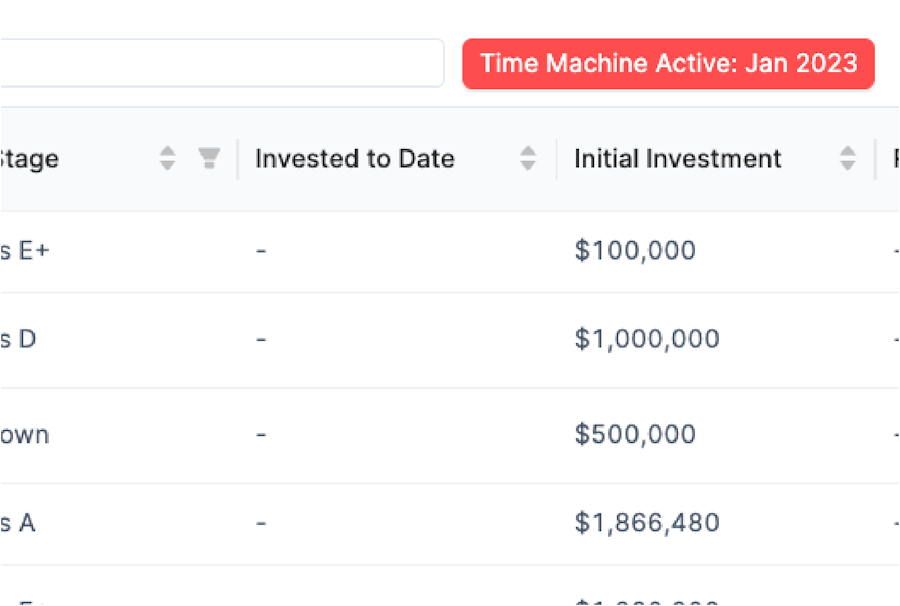Viewport: 900px width, 606px height.
Task: Click the stage cell ending in own
Action: (x=25, y=434)
